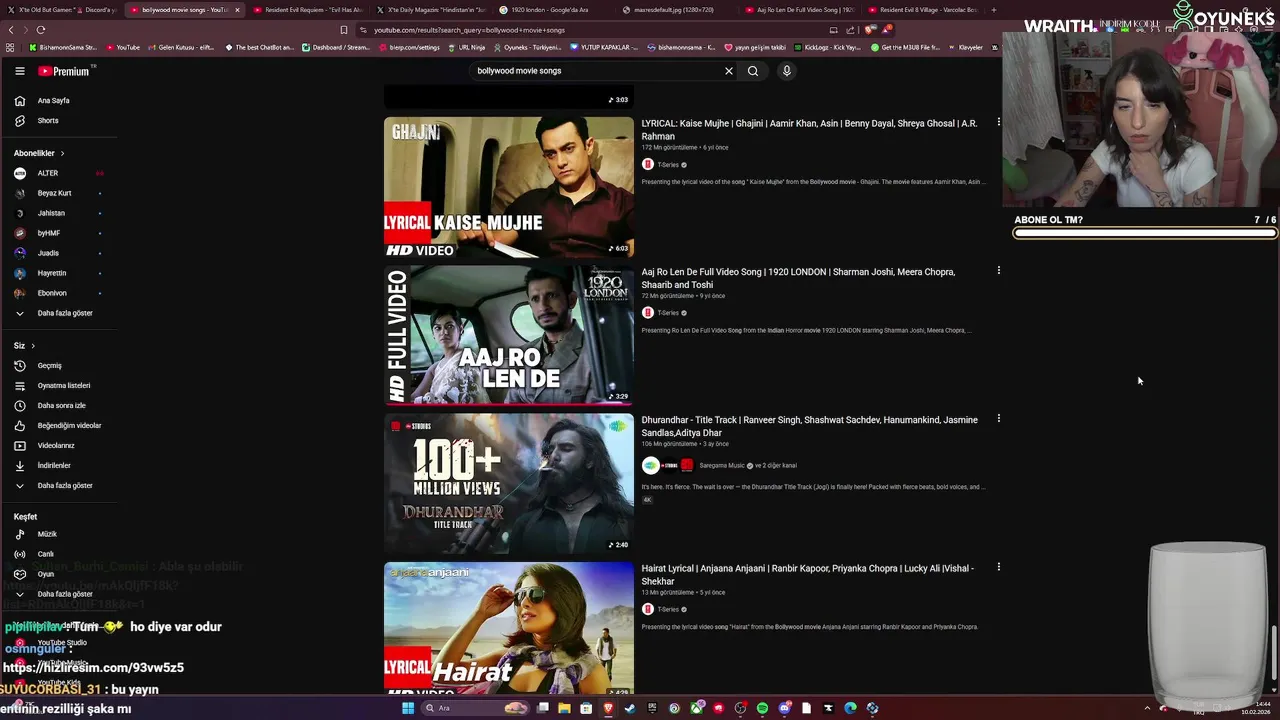Open the Dashboard / Stream bookmark
This screenshot has width=1280, height=720.
coord(336,47)
